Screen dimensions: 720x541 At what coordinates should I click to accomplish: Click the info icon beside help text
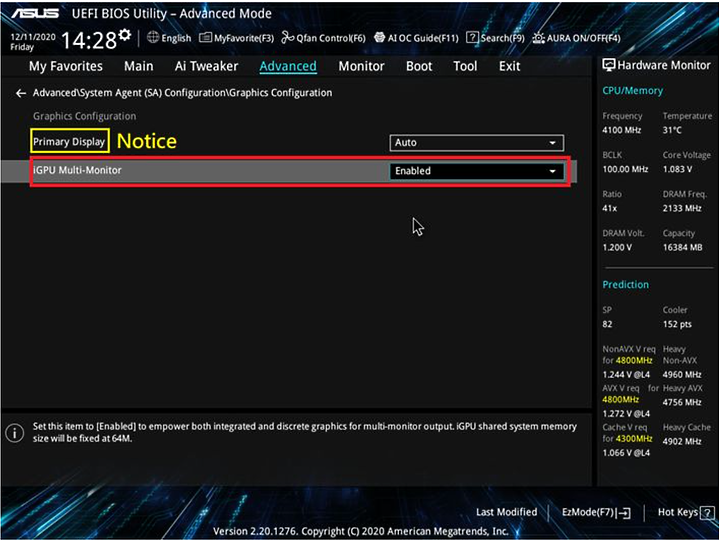click(15, 433)
